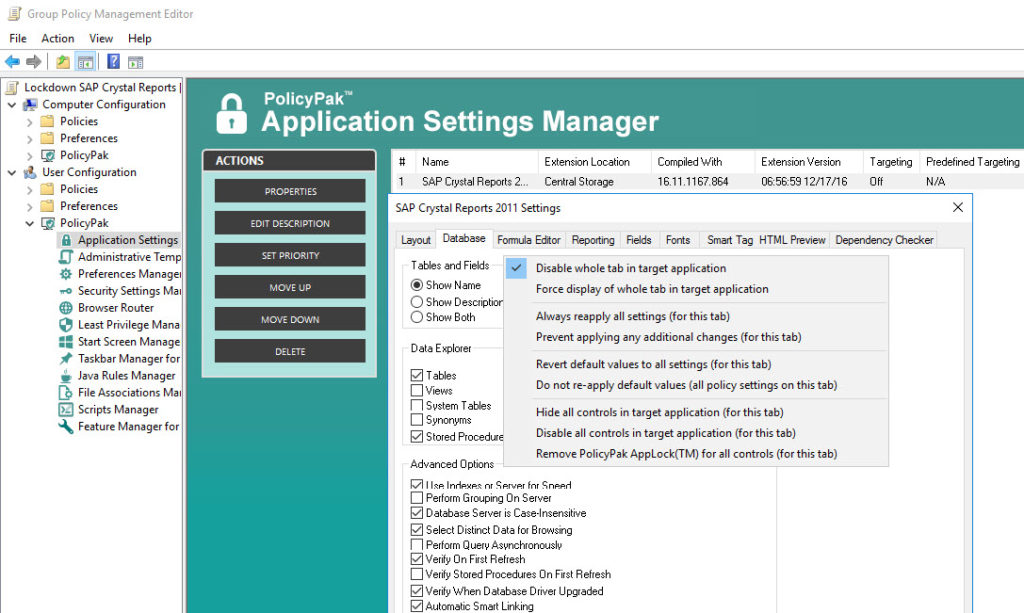The image size is (1024, 613).
Task: Click the Back arrow toolbar icon
Action: tap(12, 62)
